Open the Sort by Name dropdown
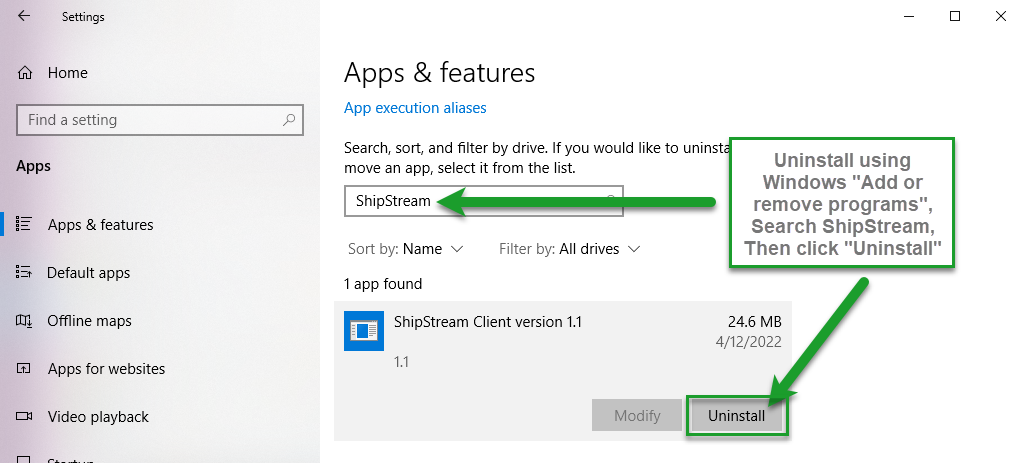This screenshot has height=463, width=1024. 406,248
